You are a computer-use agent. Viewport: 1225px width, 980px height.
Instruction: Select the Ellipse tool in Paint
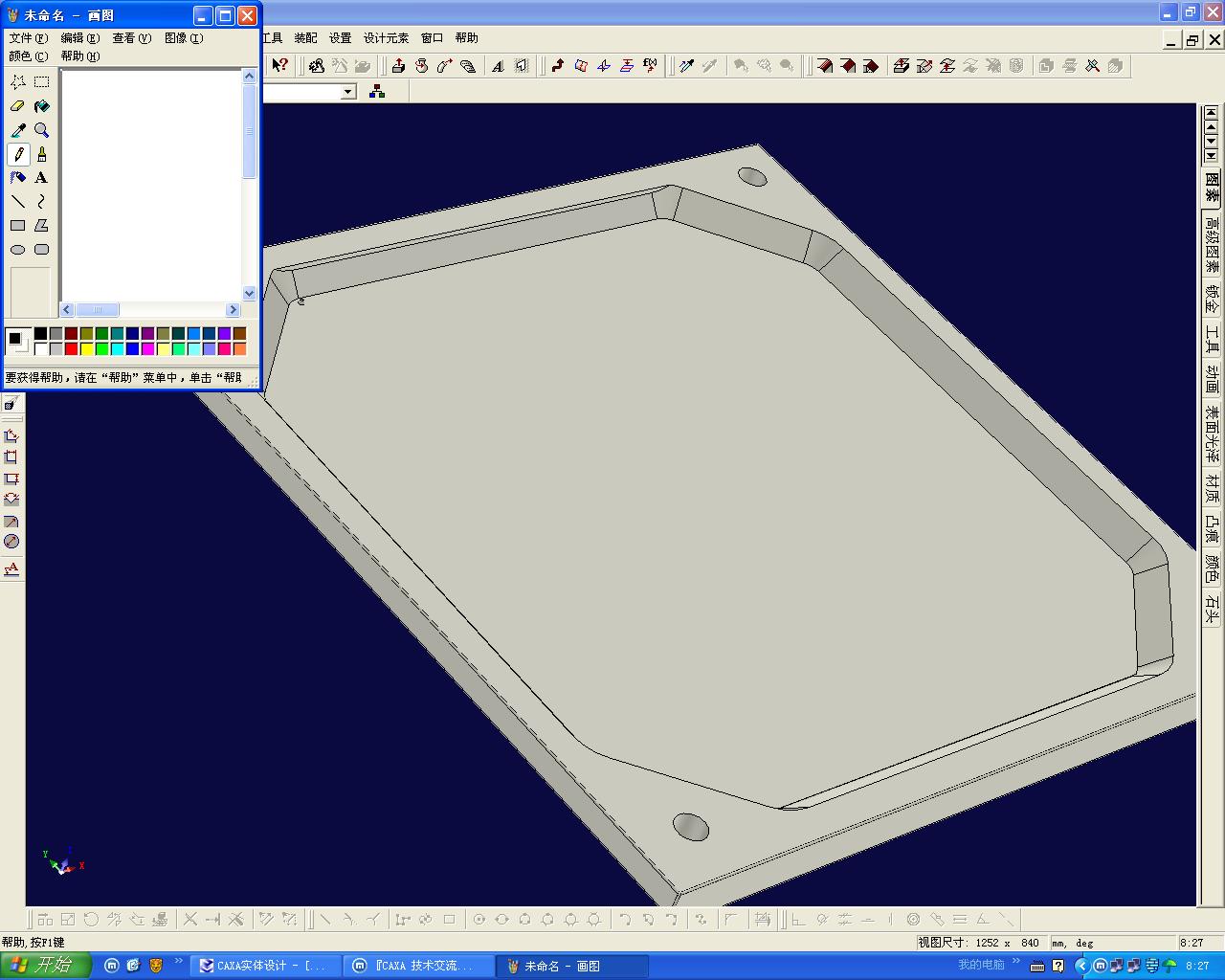(17, 250)
